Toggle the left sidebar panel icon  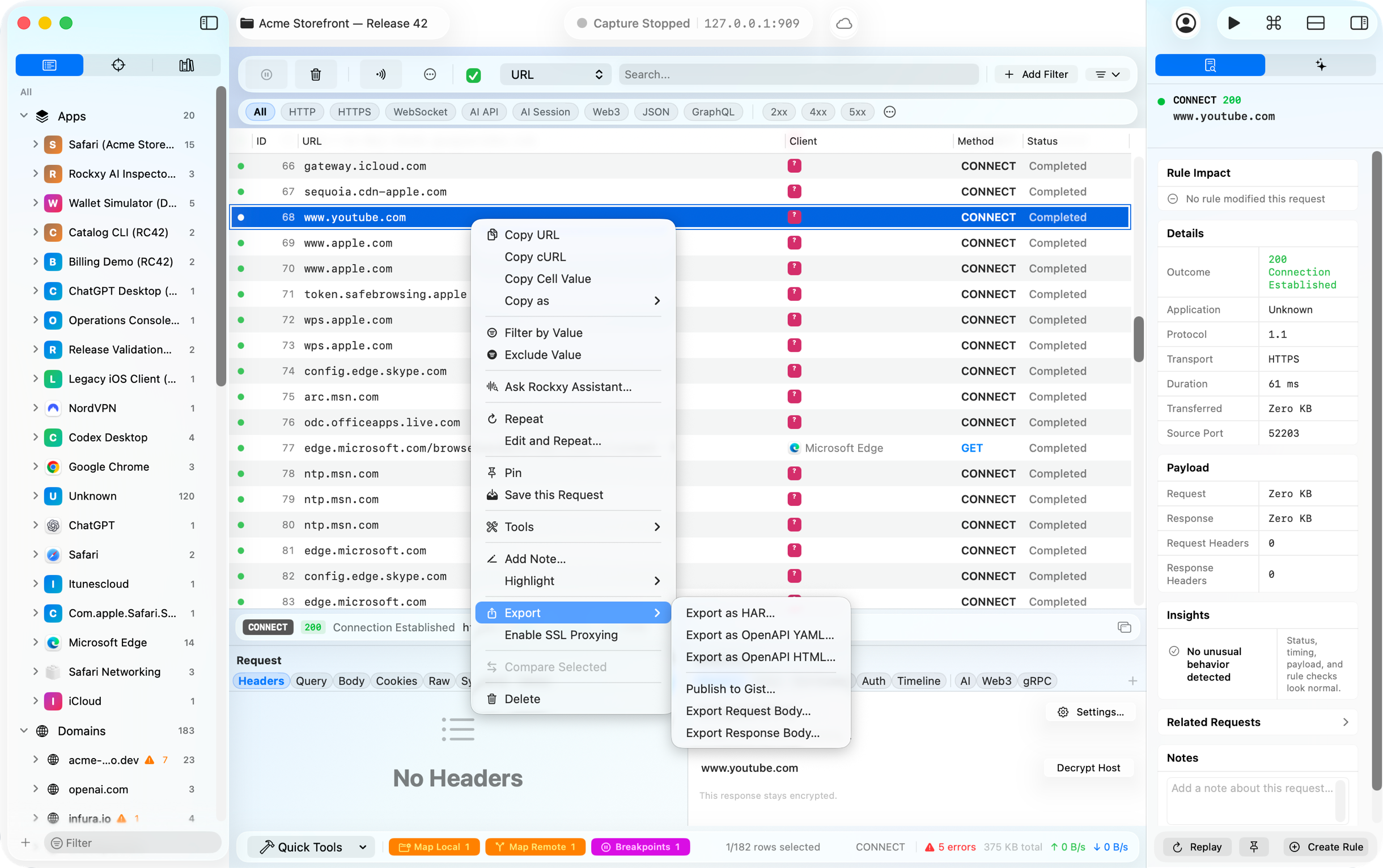pos(209,23)
